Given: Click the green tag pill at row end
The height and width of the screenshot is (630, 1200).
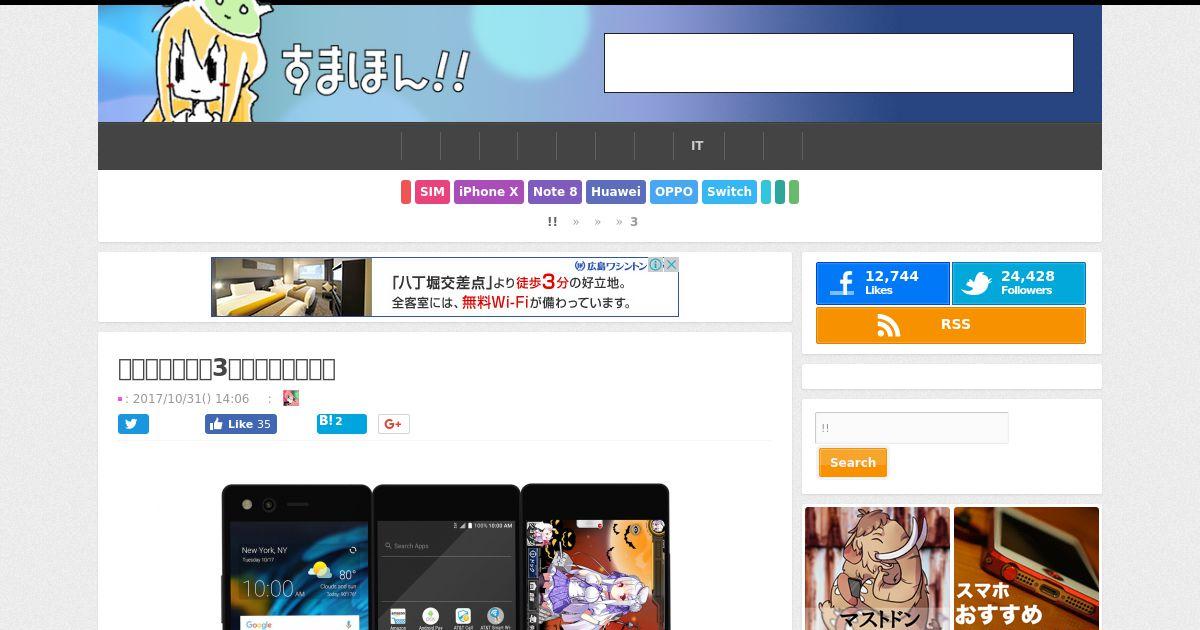Looking at the screenshot, I should click(x=794, y=192).
